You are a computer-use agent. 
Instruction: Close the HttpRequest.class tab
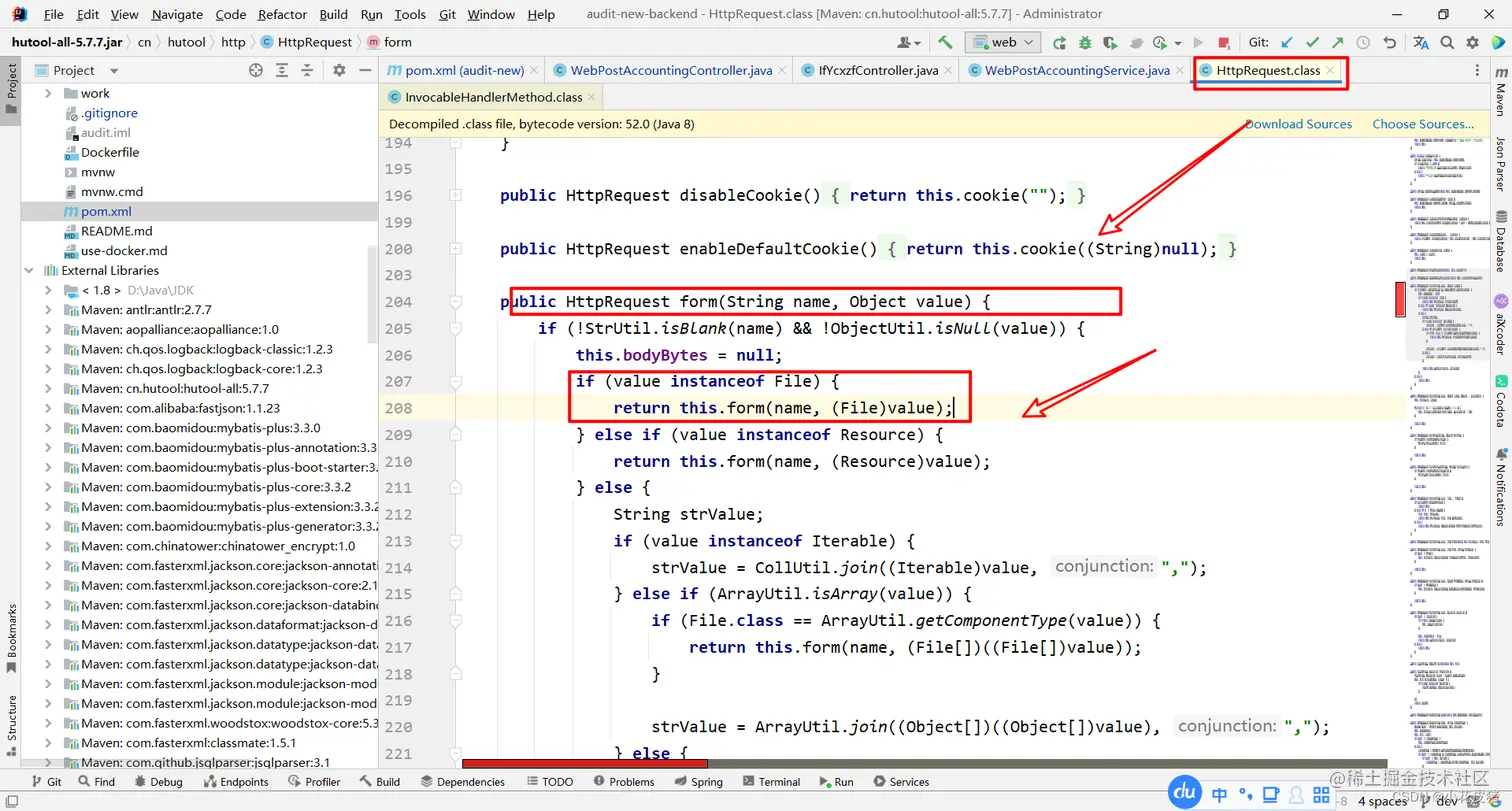1330,70
